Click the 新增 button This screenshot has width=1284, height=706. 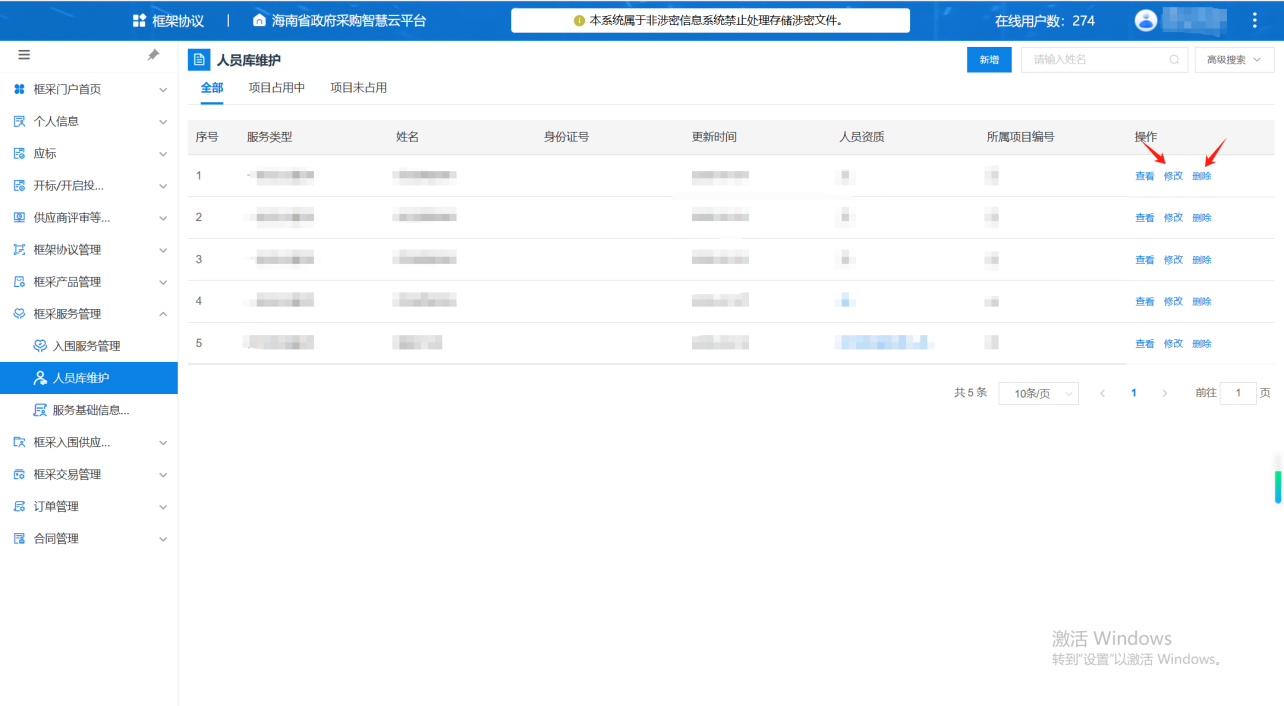989,60
